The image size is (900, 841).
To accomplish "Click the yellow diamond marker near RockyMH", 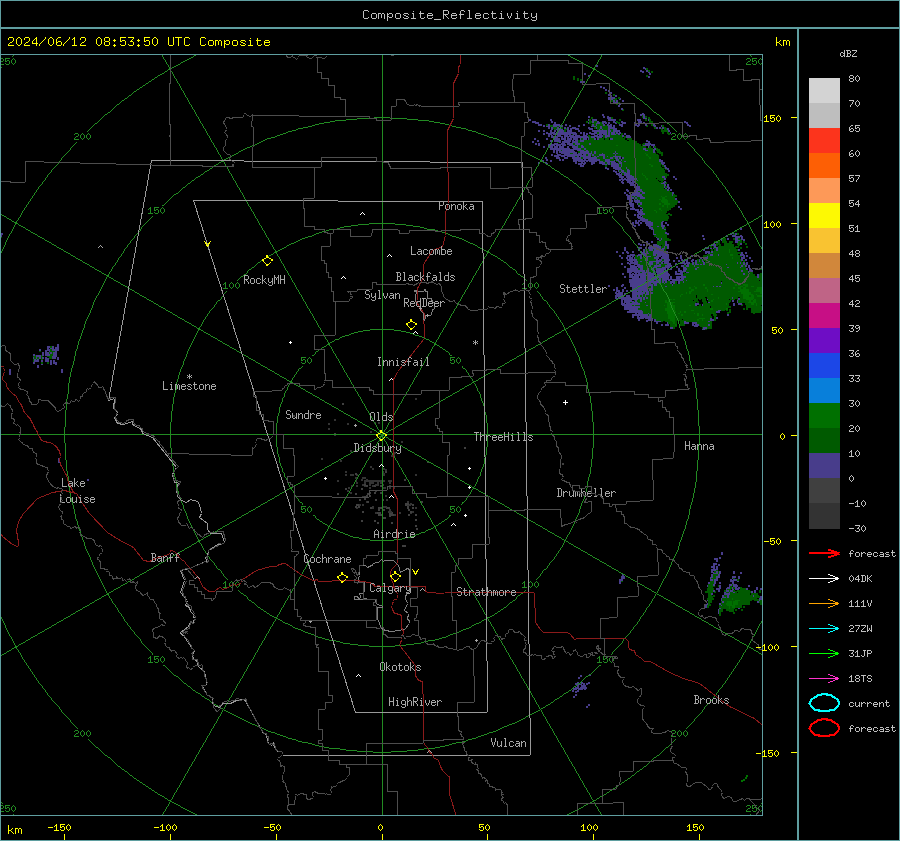I will tap(267, 261).
